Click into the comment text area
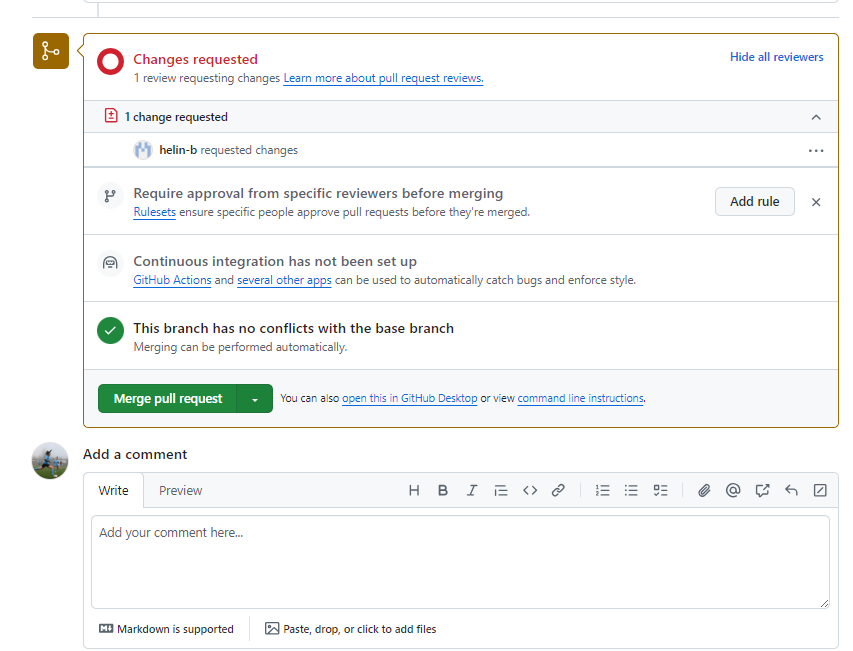 pos(460,561)
